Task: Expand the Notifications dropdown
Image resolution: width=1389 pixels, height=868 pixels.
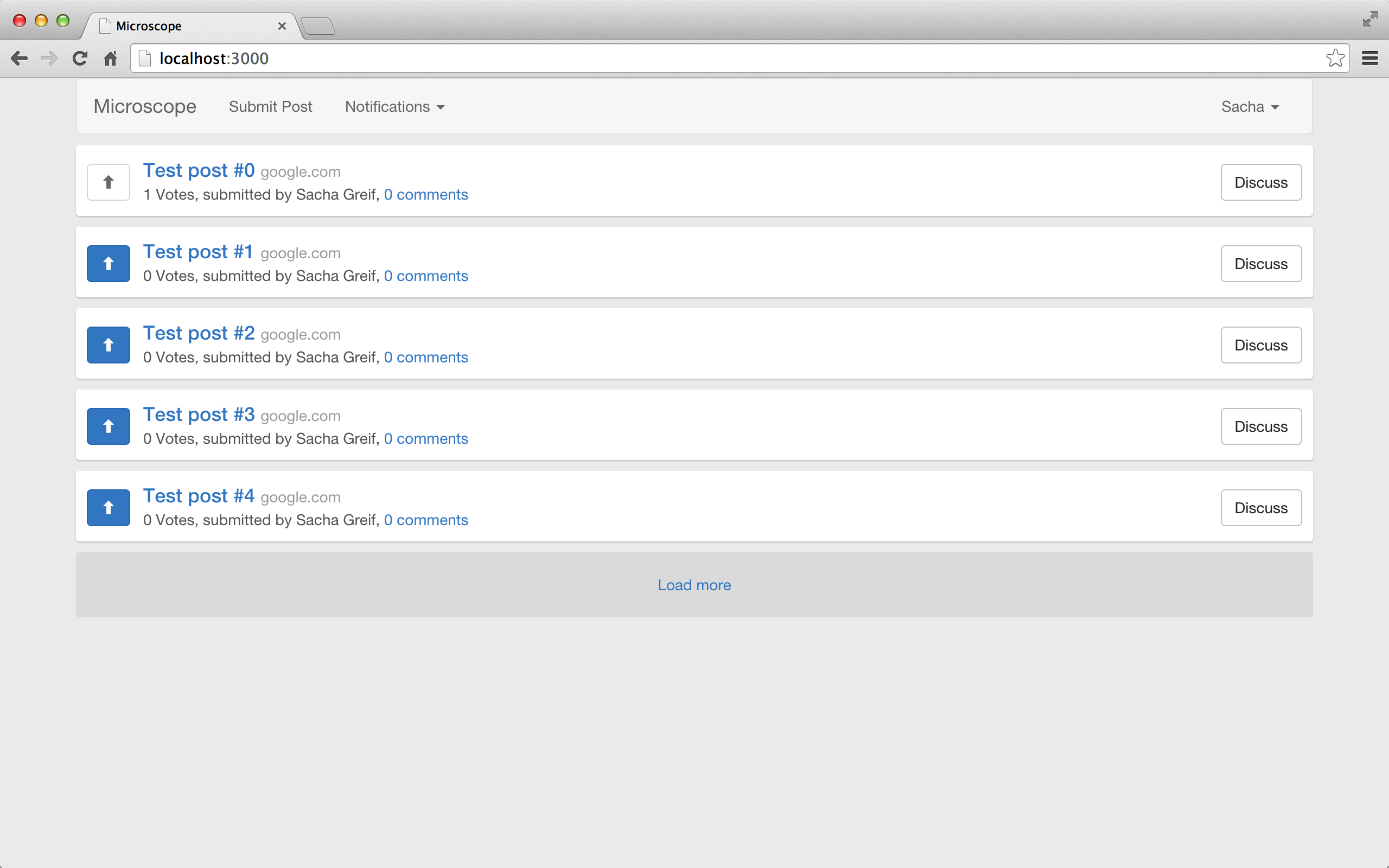Action: [394, 107]
